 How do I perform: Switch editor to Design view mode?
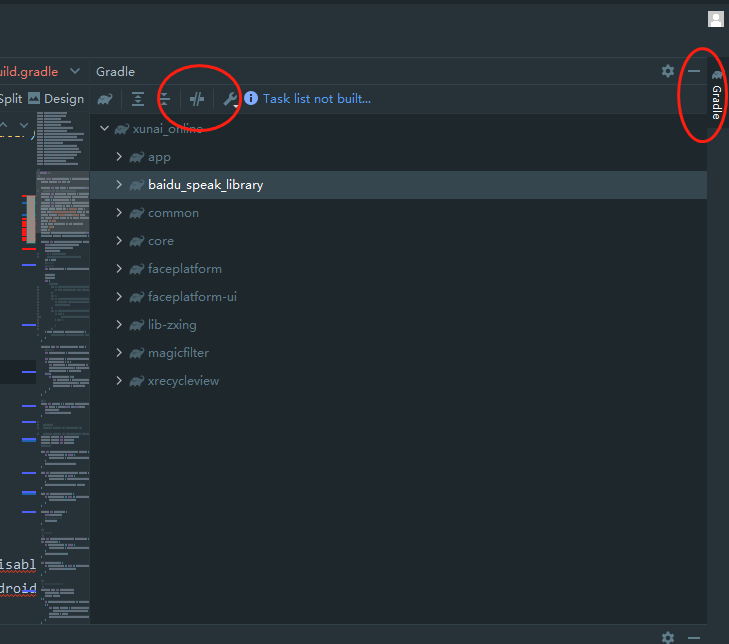point(64,99)
